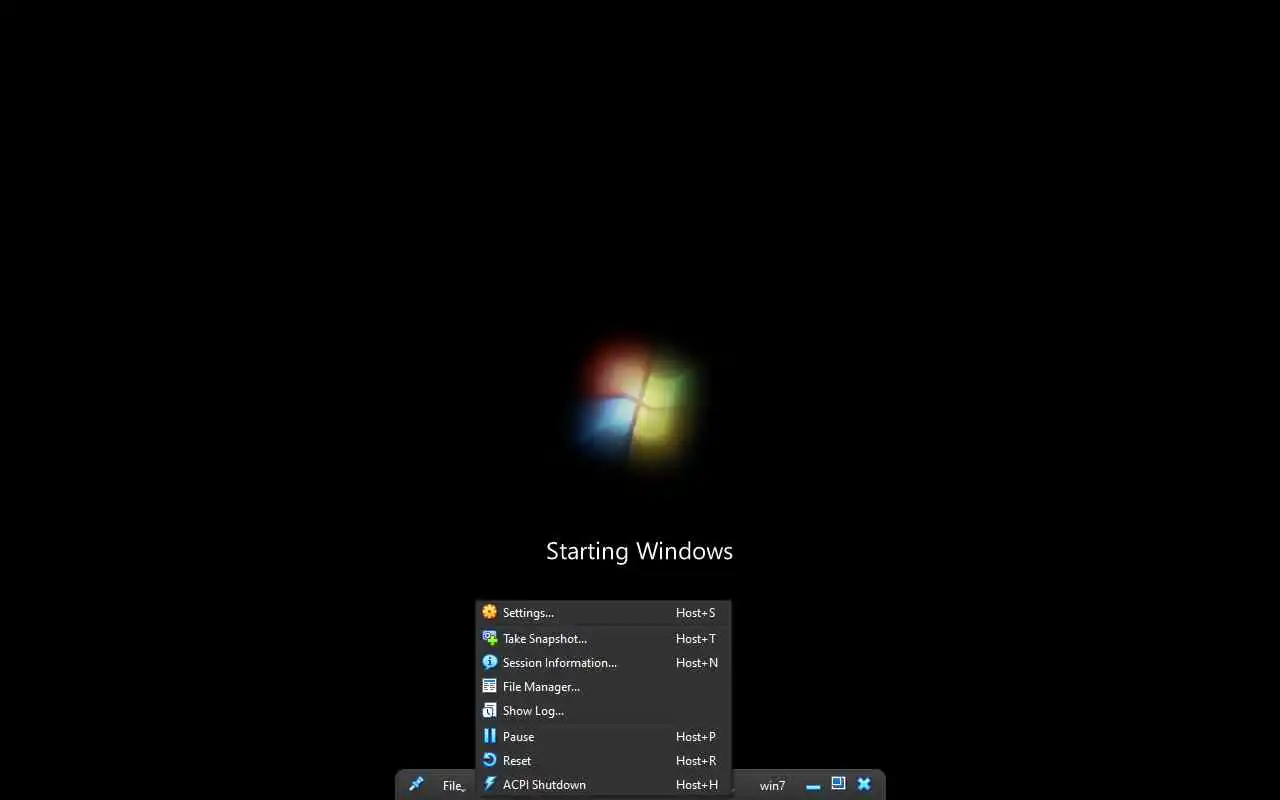Choose Take Snapshot menu entry
This screenshot has width=1280, height=800.
pyautogui.click(x=603, y=639)
